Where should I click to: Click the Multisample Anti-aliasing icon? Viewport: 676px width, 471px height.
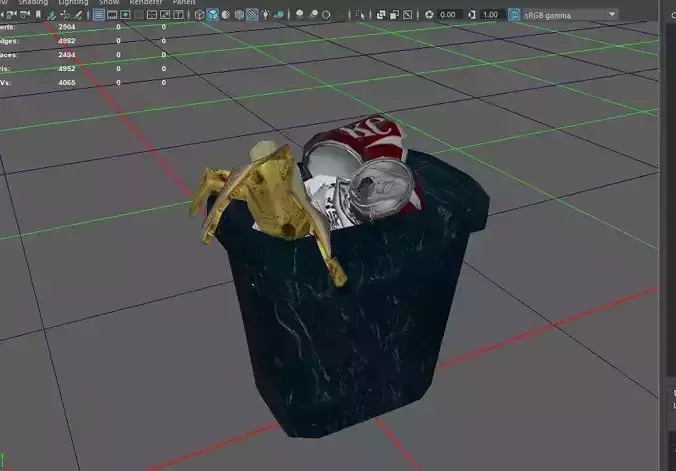tap(326, 15)
